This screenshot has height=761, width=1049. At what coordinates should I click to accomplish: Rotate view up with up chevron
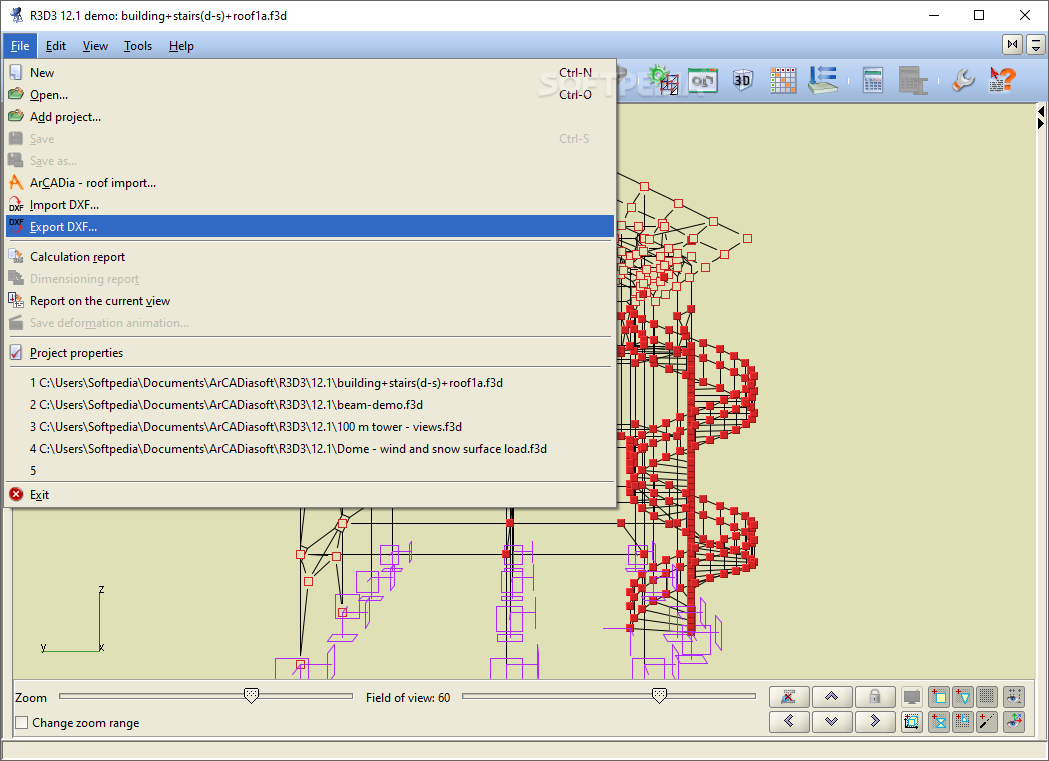pyautogui.click(x=832, y=697)
